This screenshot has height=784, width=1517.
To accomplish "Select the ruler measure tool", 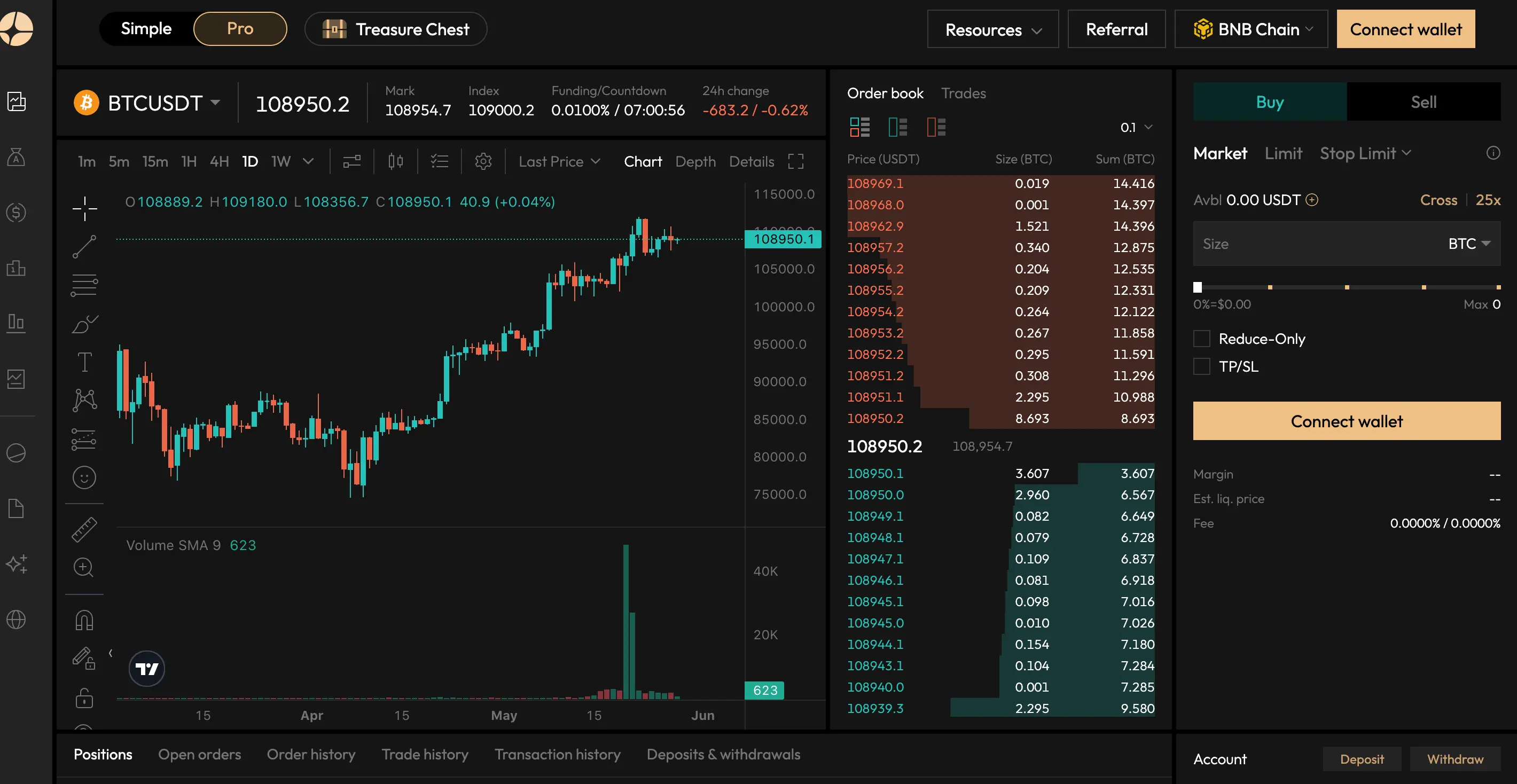I will tap(84, 529).
